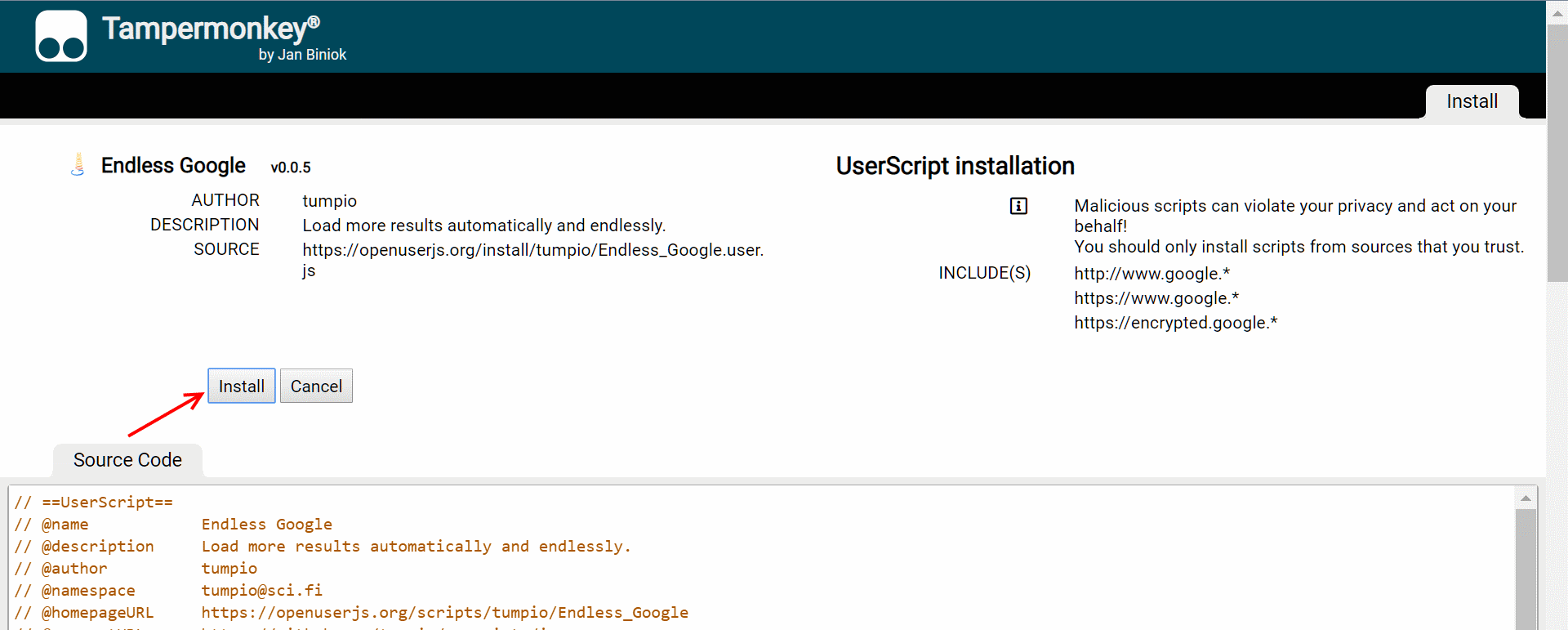Click the info icon beside the malicious scripts warning
The height and width of the screenshot is (630, 1568).
[1018, 206]
